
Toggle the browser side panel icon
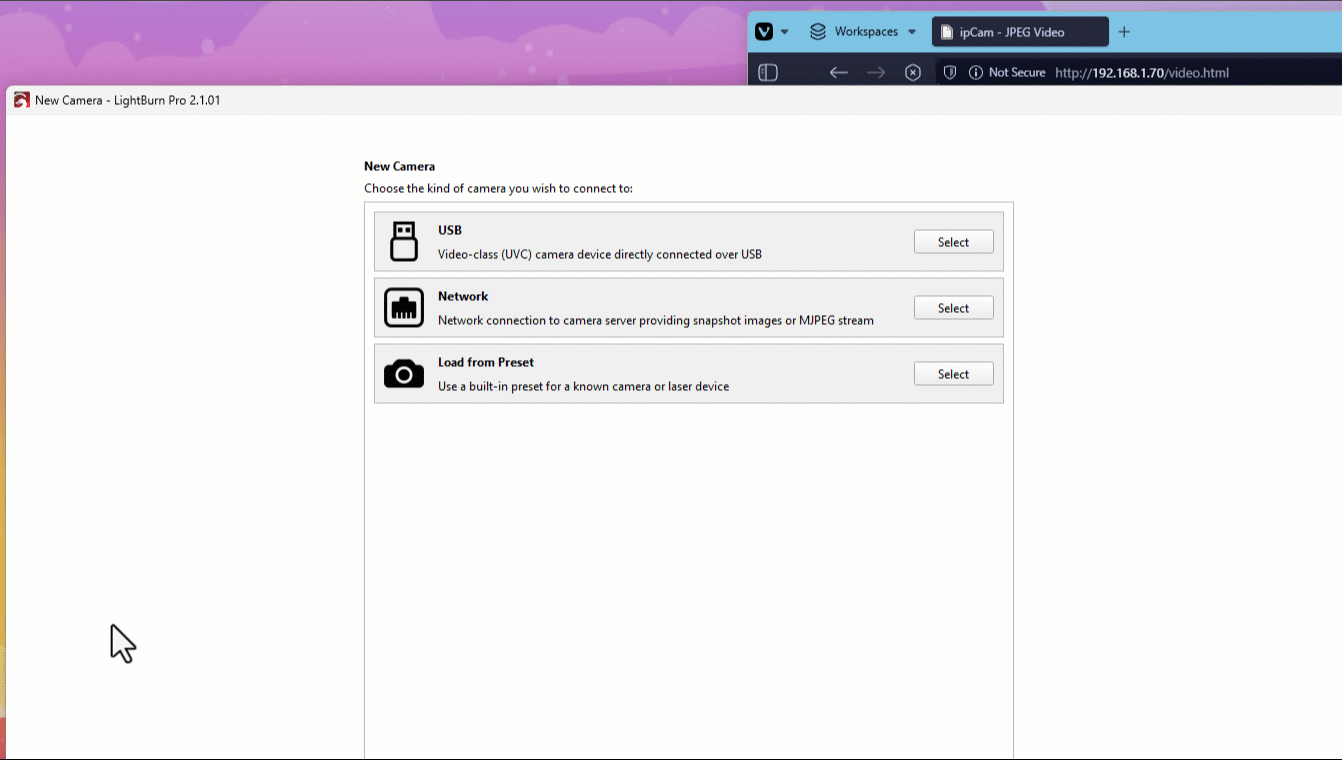tap(768, 72)
